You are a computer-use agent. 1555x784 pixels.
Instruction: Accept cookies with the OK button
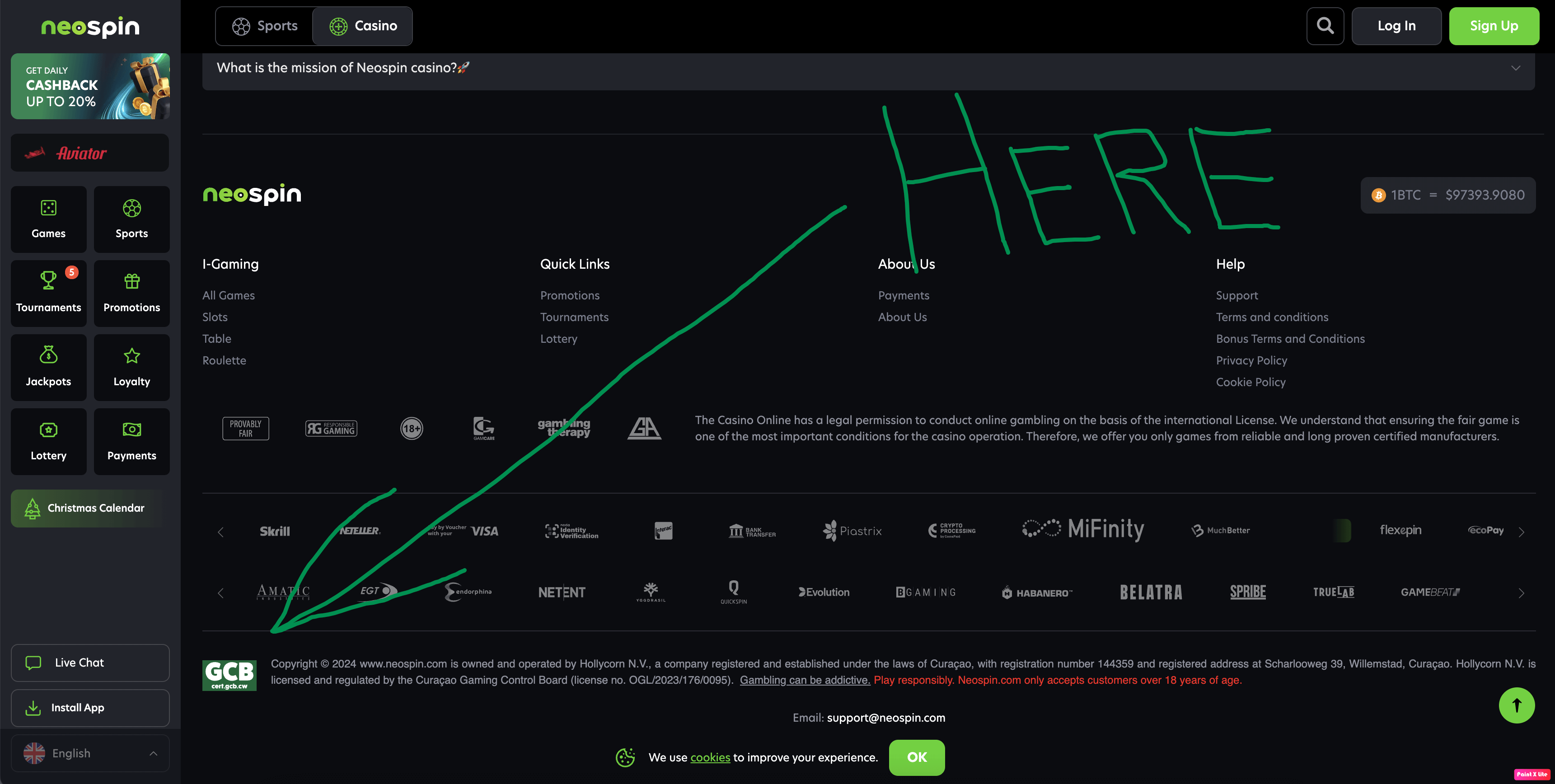pyautogui.click(x=916, y=757)
